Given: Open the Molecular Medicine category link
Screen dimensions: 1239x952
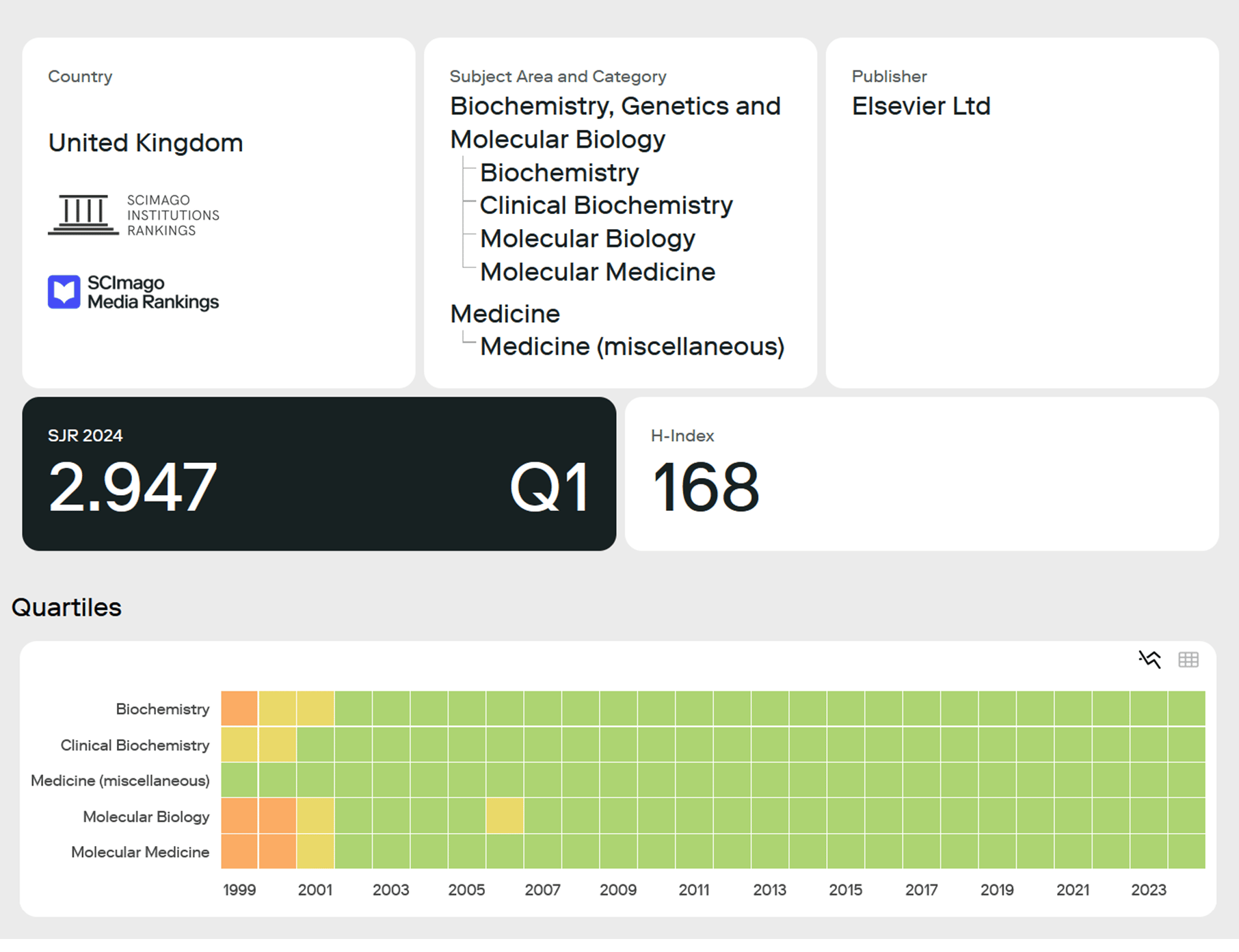Looking at the screenshot, I should tap(597, 272).
